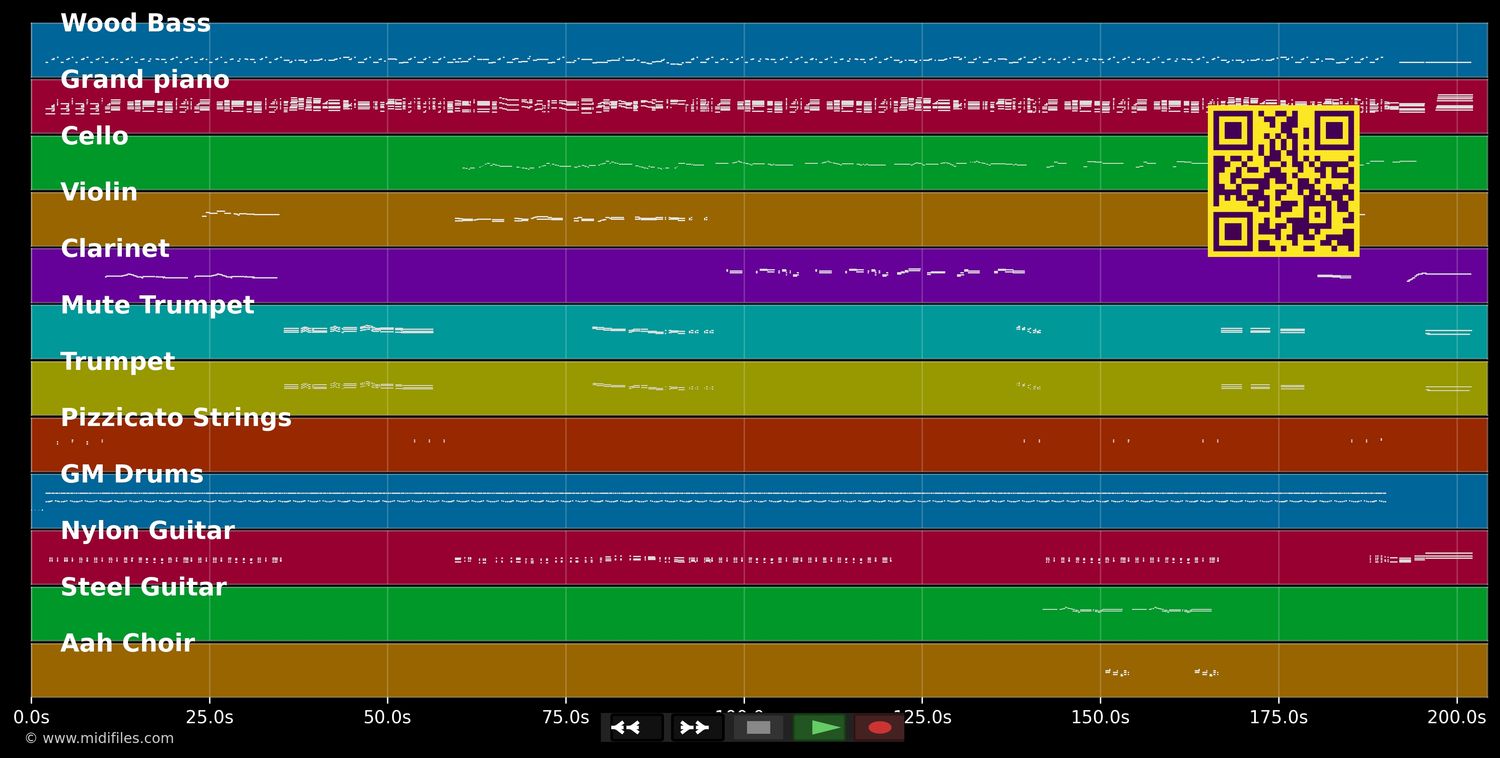The height and width of the screenshot is (758, 1500).
Task: Select the Cello track label
Action: (95, 136)
